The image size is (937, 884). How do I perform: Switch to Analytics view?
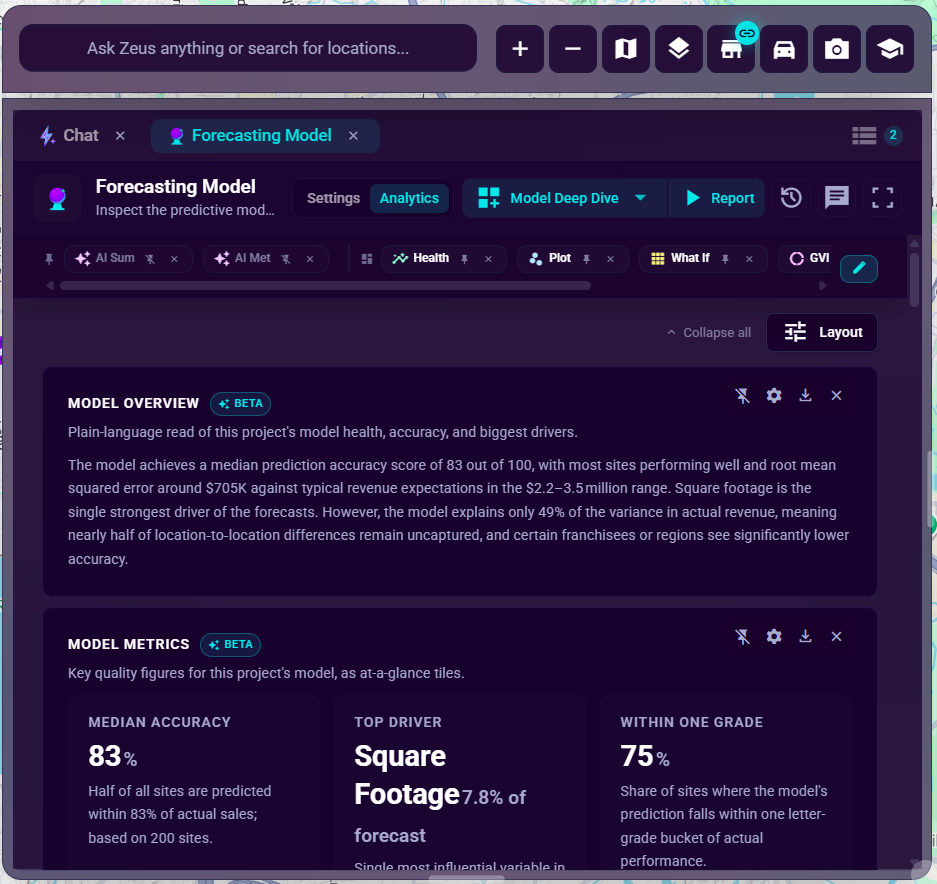pos(409,198)
